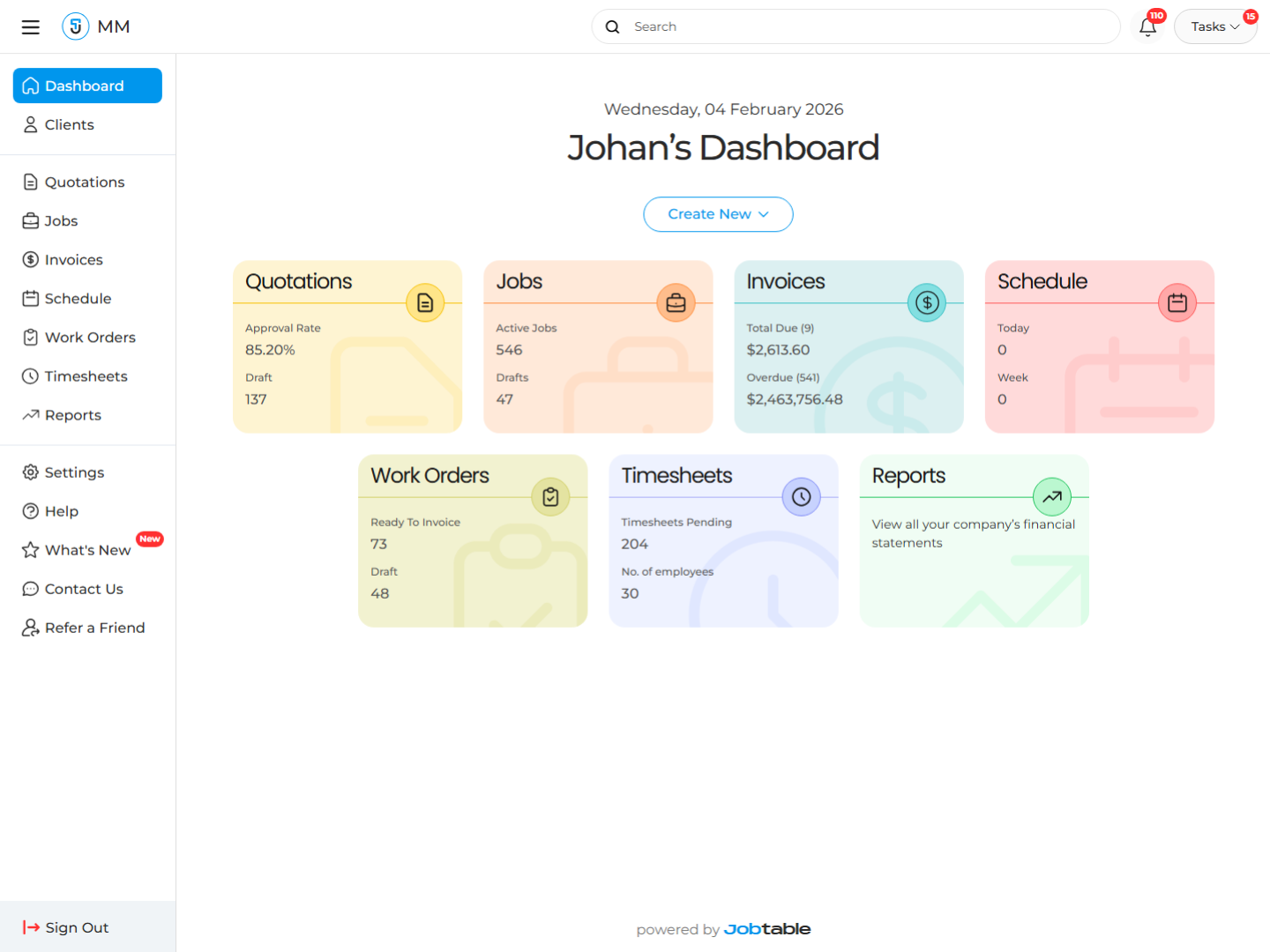The image size is (1270, 952).
Task: Click the hamburger menu icon
Action: (x=31, y=27)
